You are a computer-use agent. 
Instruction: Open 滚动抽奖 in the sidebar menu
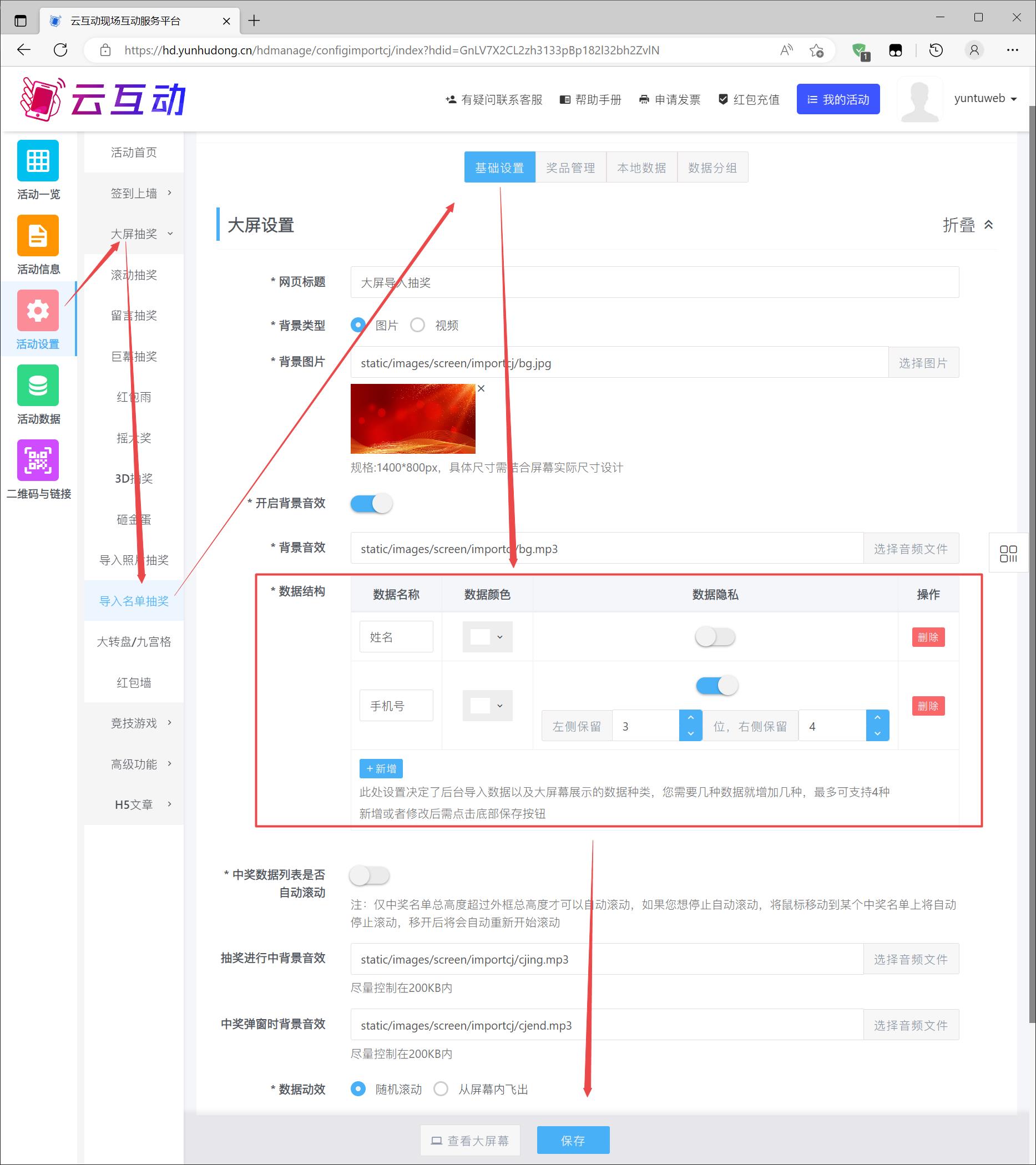(x=134, y=275)
